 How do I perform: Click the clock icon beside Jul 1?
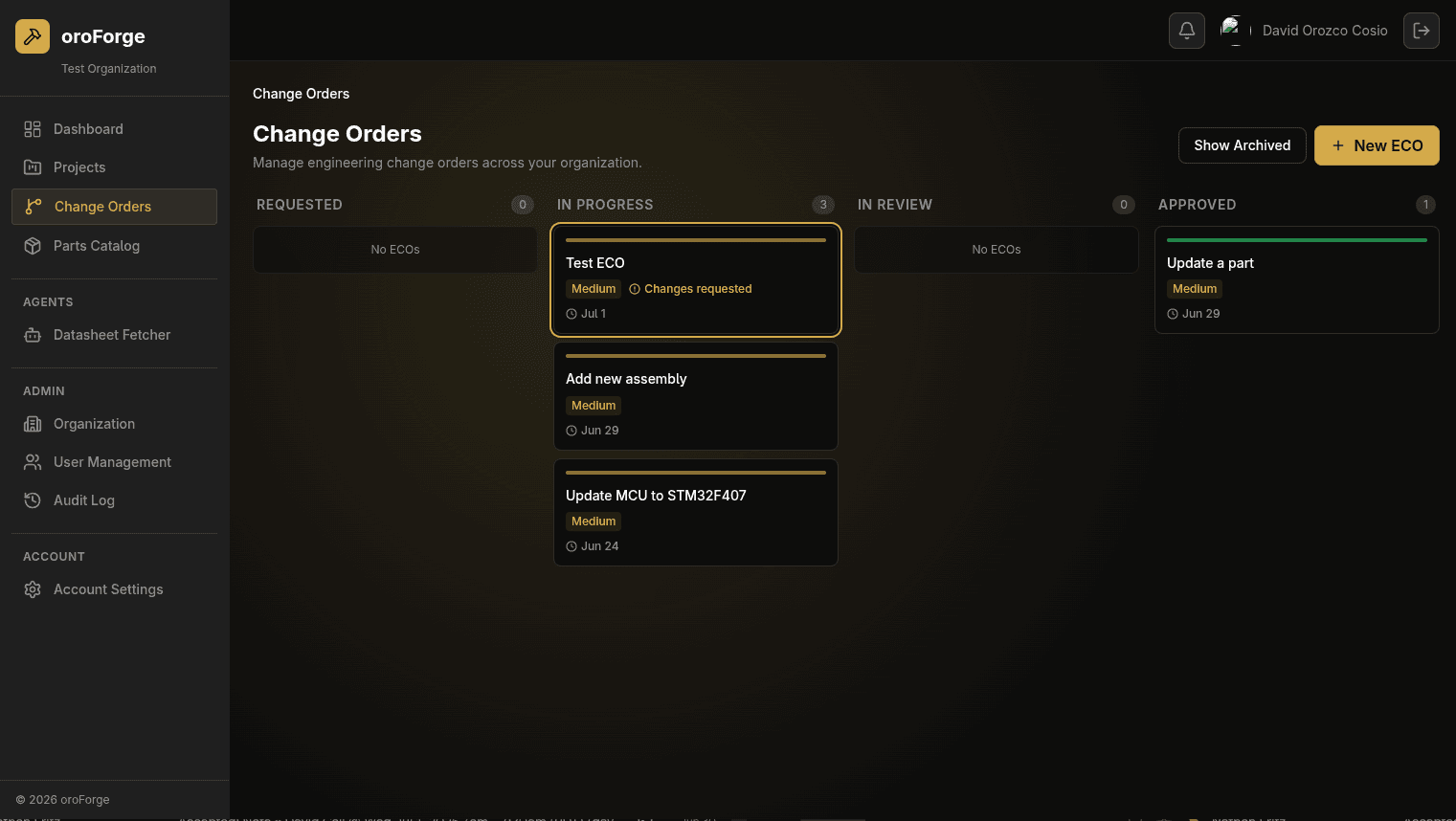571,314
